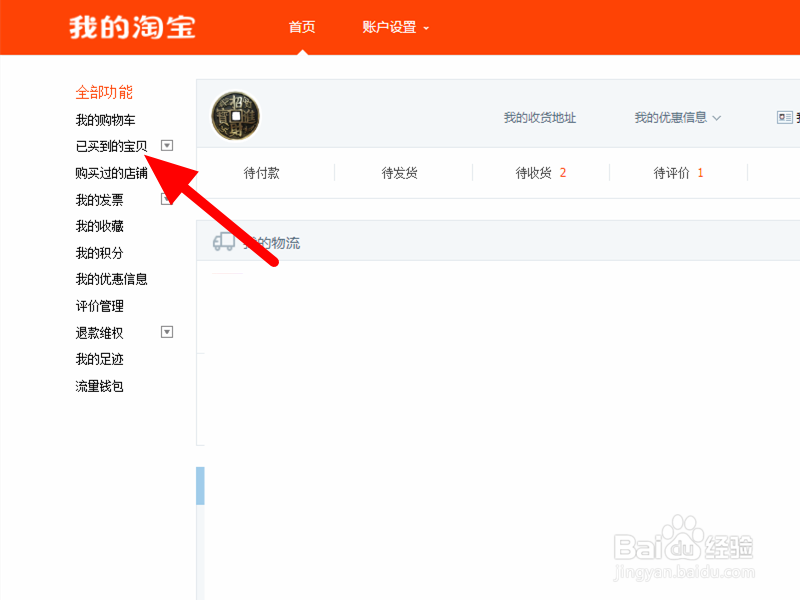This screenshot has height=600, width=800.
Task: Expand the 我的优惠信息 dropdown at the top
Action: [678, 118]
